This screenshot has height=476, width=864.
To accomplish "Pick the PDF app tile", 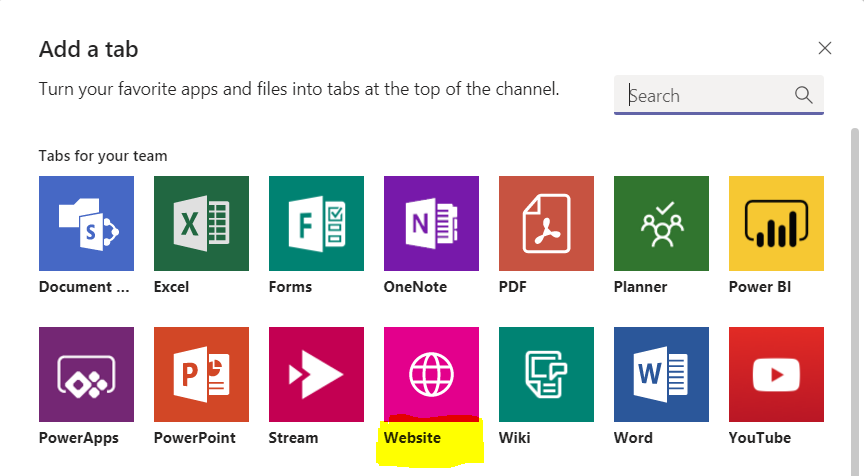I will [547, 223].
